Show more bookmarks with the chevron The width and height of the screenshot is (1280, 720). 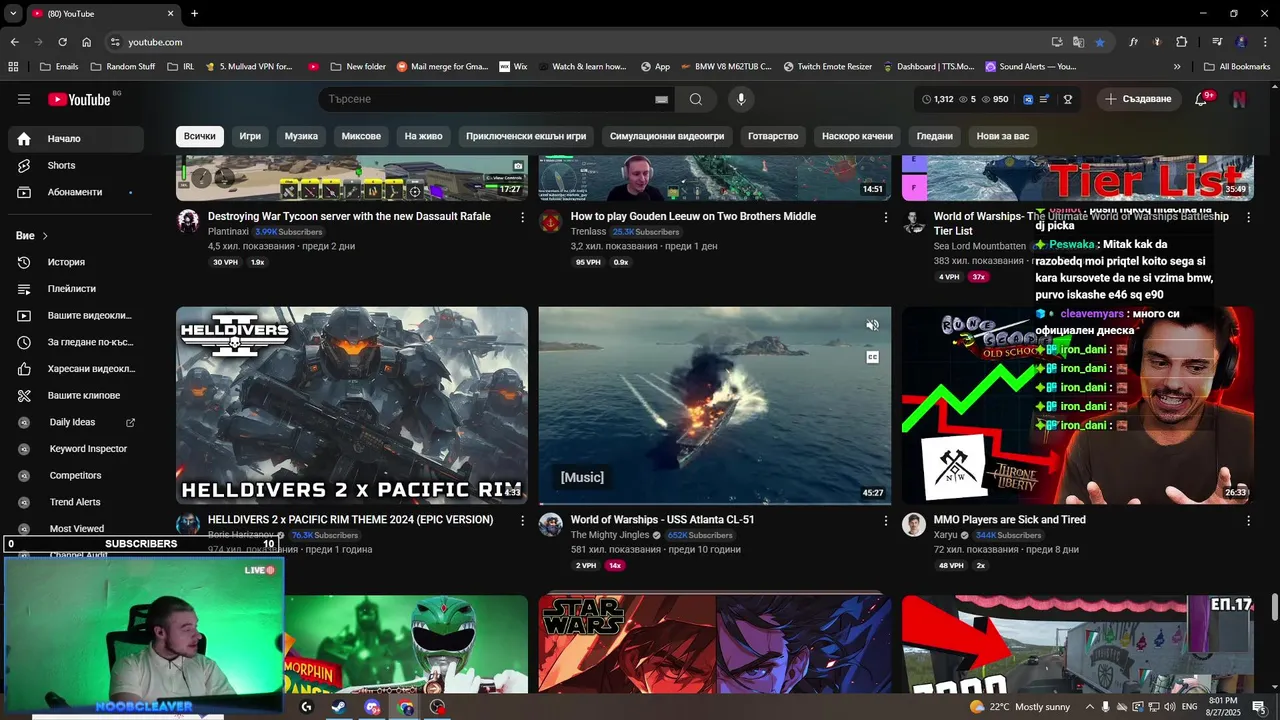tap(1177, 67)
